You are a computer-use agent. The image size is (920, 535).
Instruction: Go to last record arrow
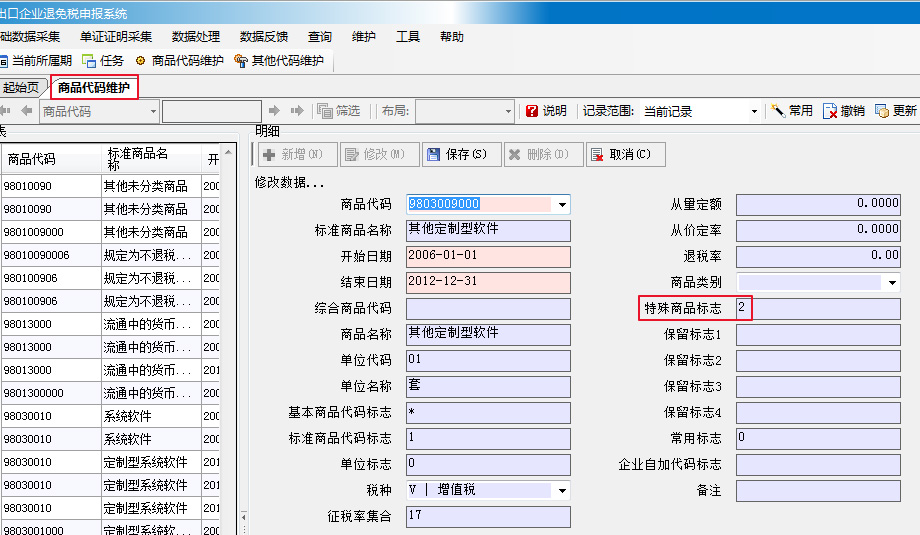(x=297, y=110)
